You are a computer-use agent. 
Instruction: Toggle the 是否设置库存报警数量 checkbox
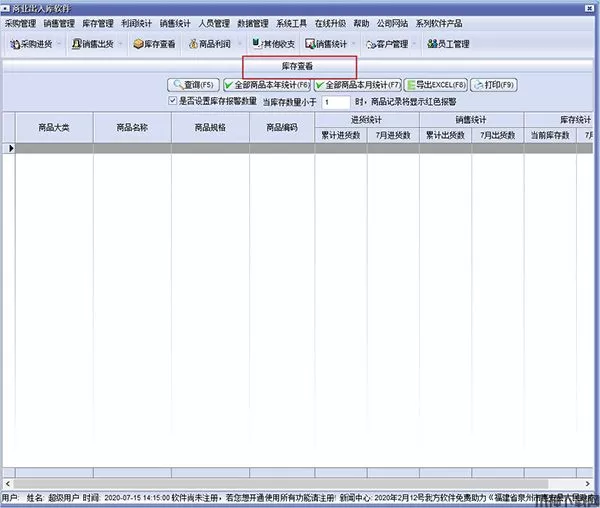(x=173, y=101)
